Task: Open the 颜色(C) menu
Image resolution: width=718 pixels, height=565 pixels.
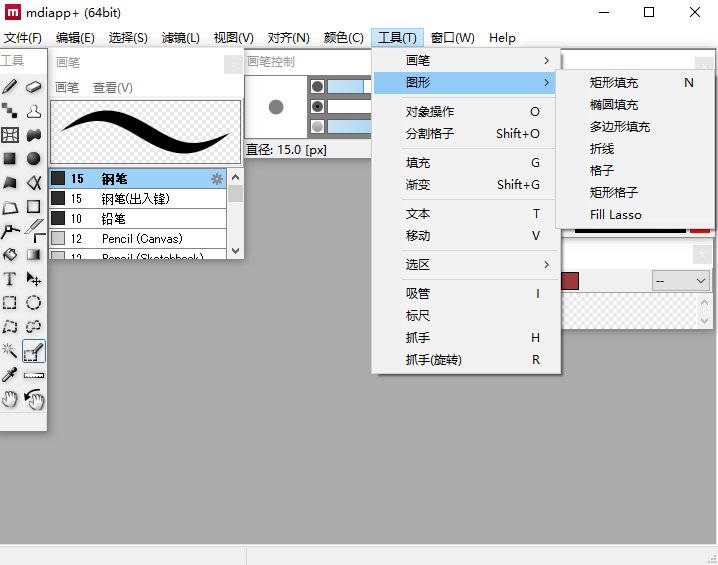Action: point(343,38)
